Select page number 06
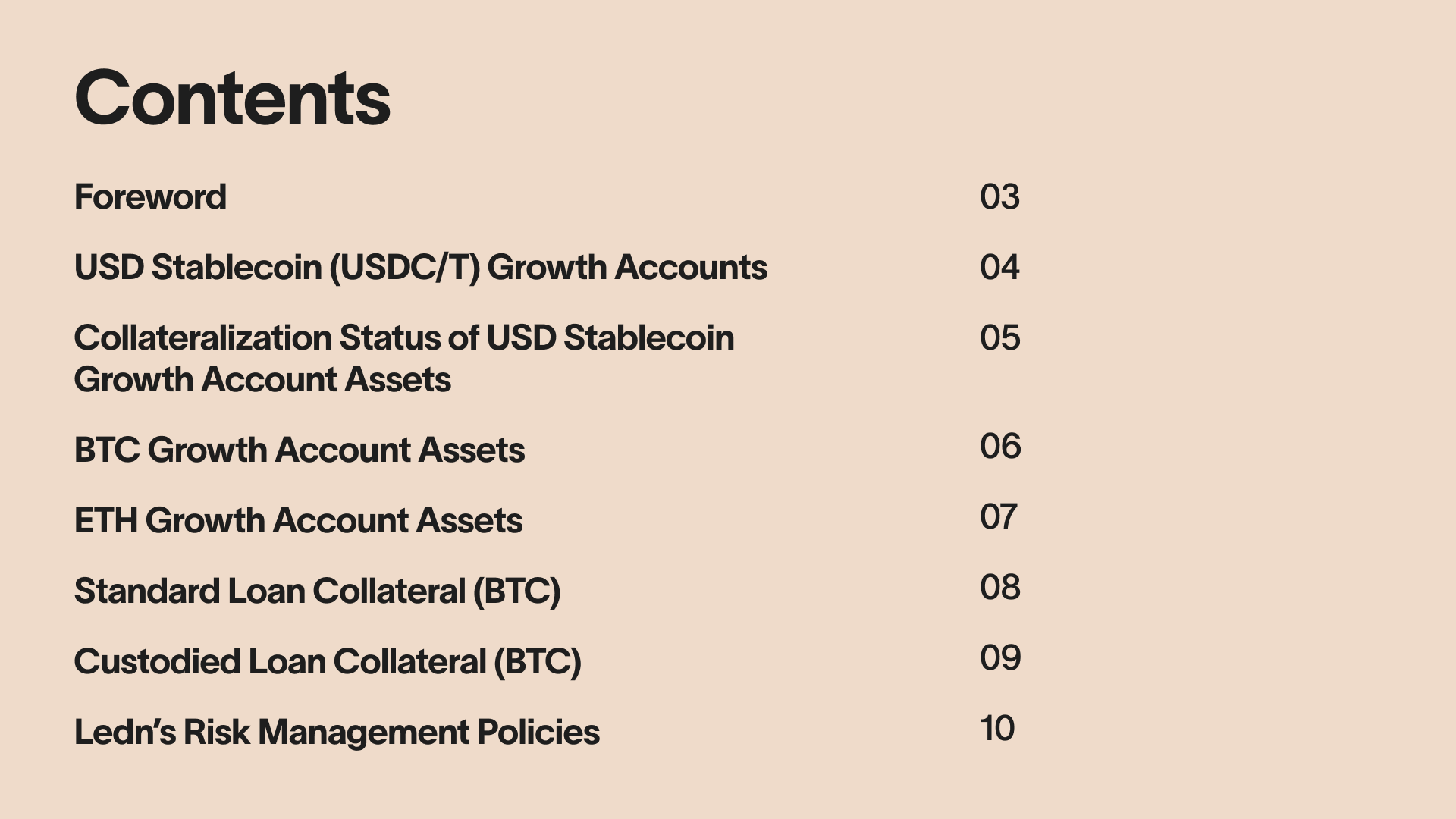The width and height of the screenshot is (1456, 819). pos(1000,447)
